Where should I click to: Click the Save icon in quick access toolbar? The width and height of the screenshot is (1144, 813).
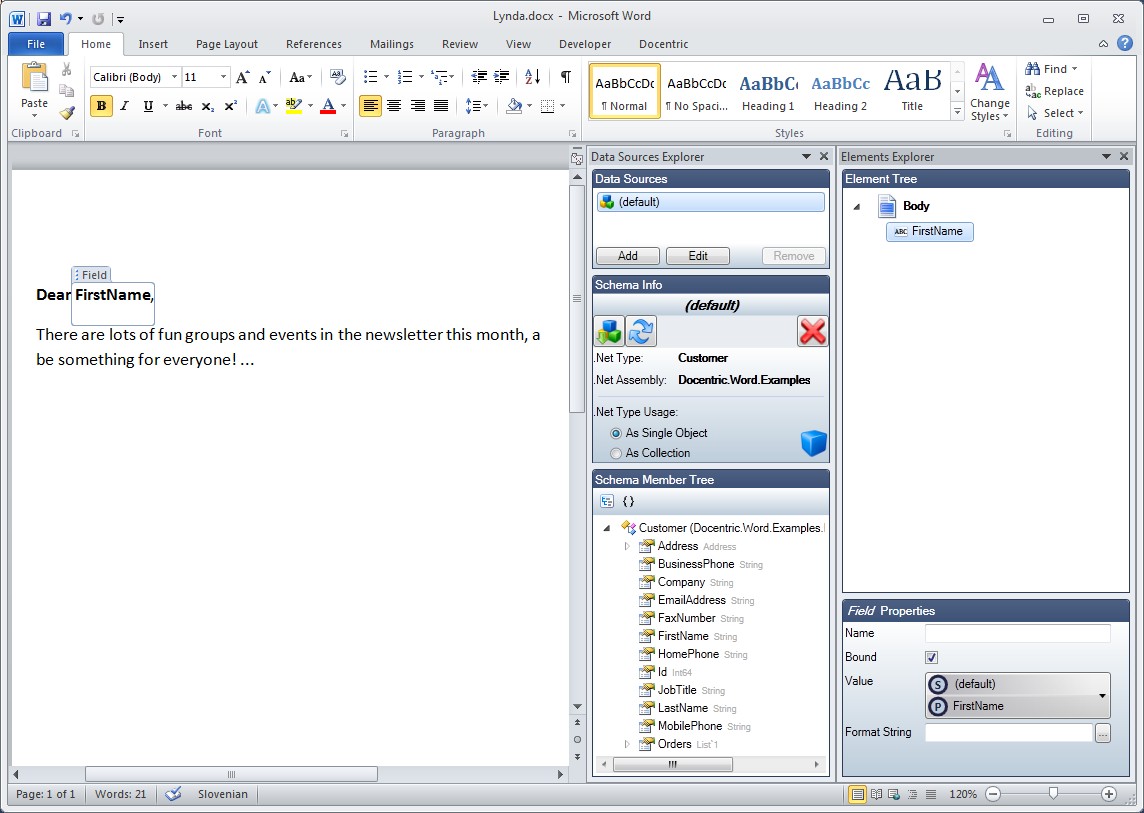pos(44,19)
